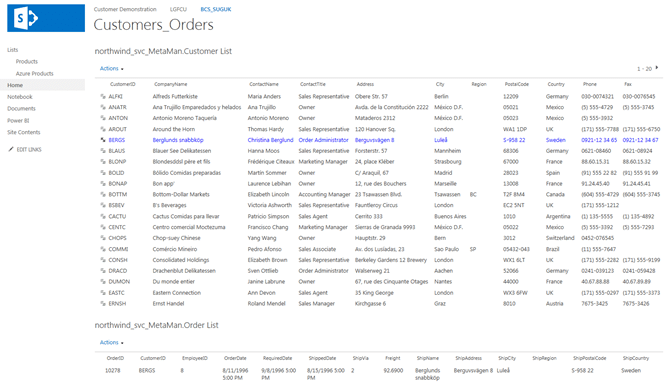Click the Christina Berglund contact cell

coord(270,140)
